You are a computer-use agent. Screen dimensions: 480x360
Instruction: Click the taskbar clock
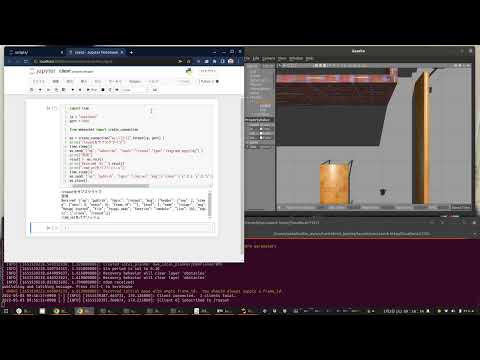(x=404, y=311)
